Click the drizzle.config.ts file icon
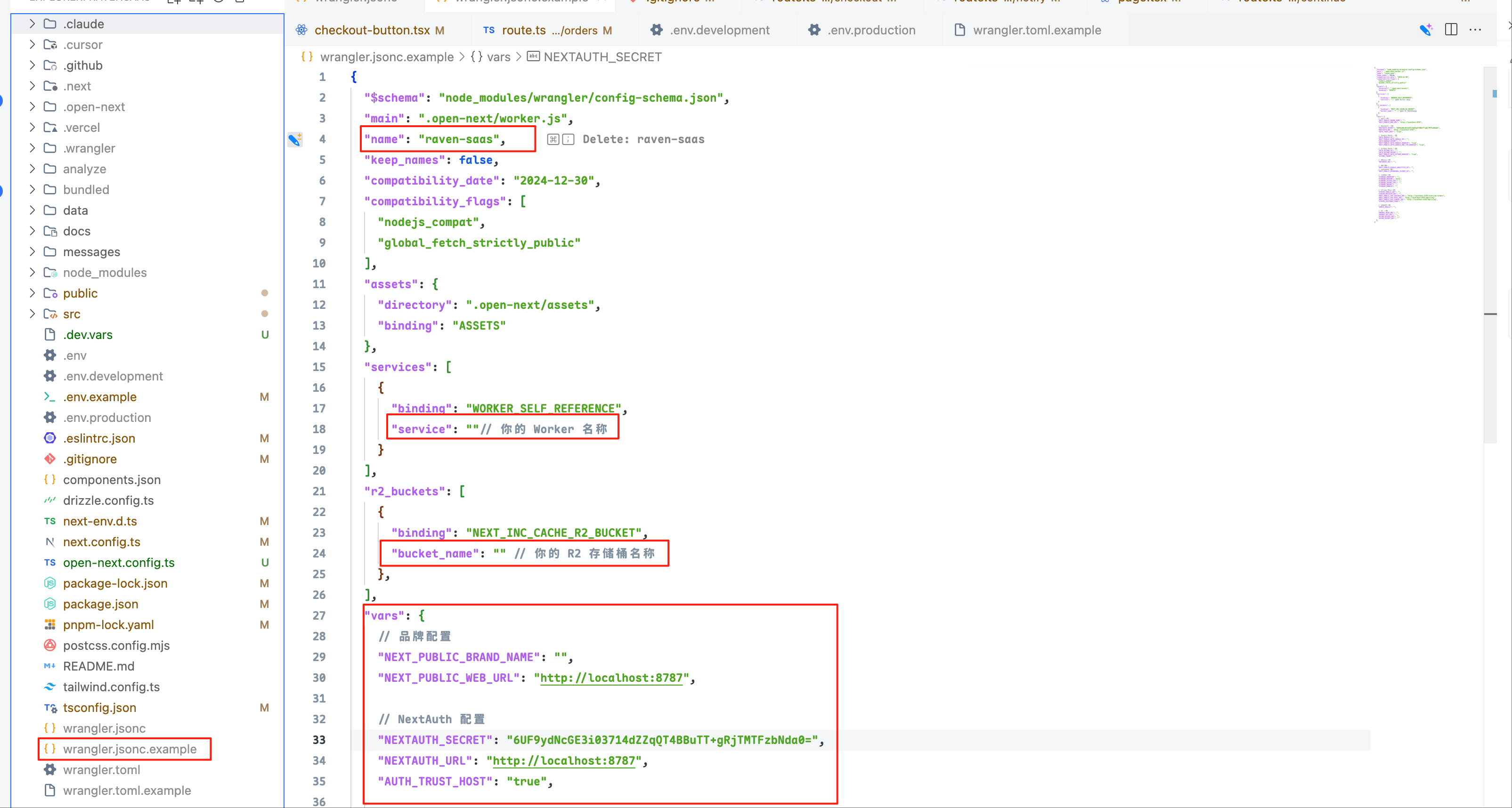Image resolution: width=1512 pixels, height=808 pixels. [50, 500]
